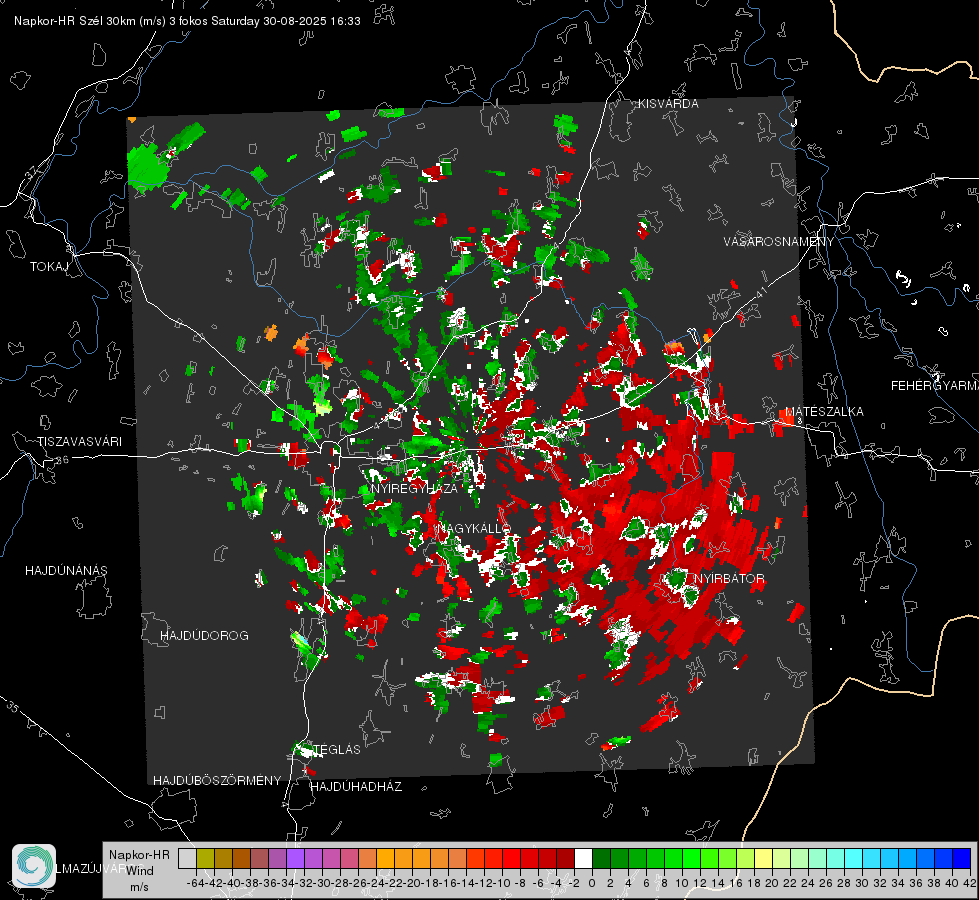Screen dimensions: 979x900
Task: Click the road number '36' near Tiszavasvári
Action: click(x=62, y=460)
